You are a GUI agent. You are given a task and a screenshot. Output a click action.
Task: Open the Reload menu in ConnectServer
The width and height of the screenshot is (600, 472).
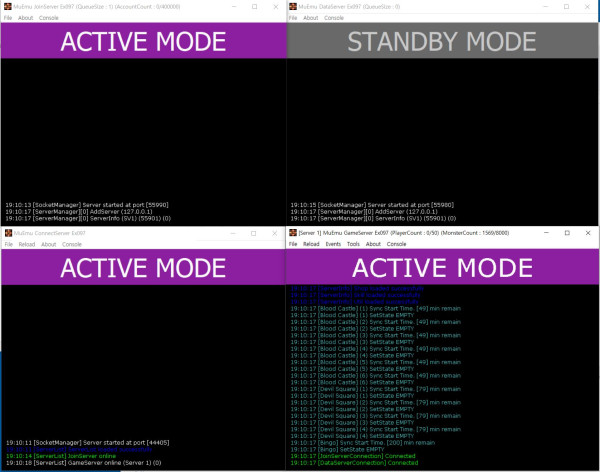click(26, 244)
